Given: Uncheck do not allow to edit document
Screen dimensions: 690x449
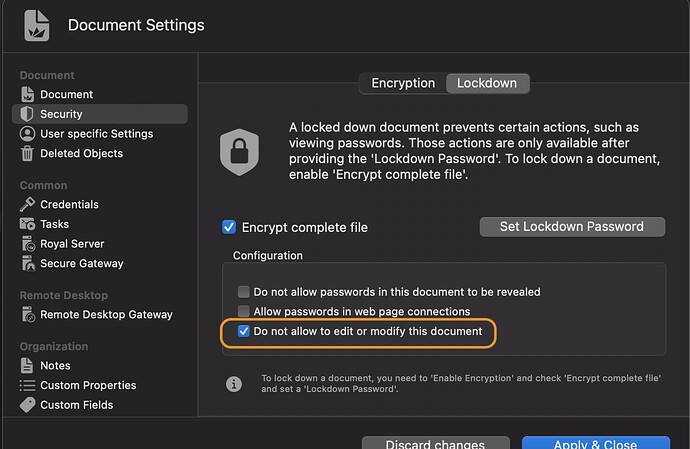Looking at the screenshot, I should click(243, 331).
